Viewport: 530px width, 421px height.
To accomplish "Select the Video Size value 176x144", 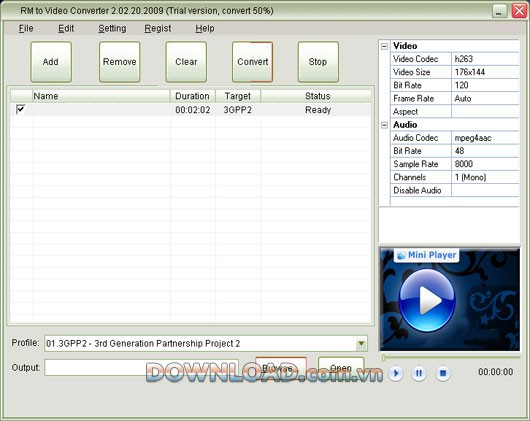I will (485, 72).
